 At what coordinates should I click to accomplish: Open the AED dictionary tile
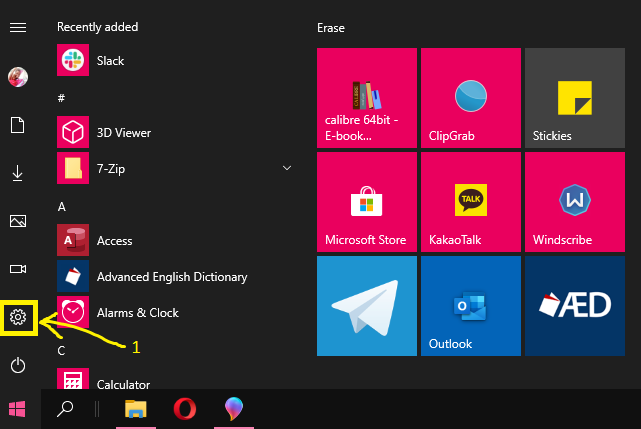(575, 306)
